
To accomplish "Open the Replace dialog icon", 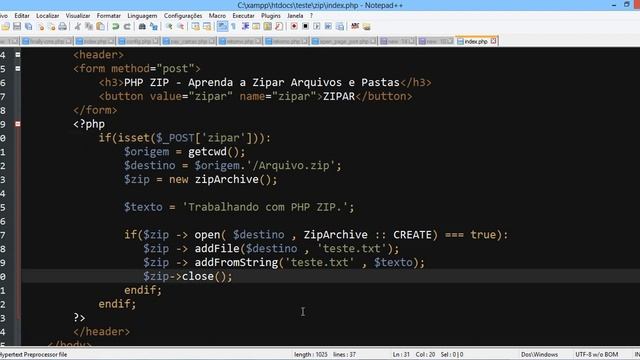I will [x=154, y=27].
